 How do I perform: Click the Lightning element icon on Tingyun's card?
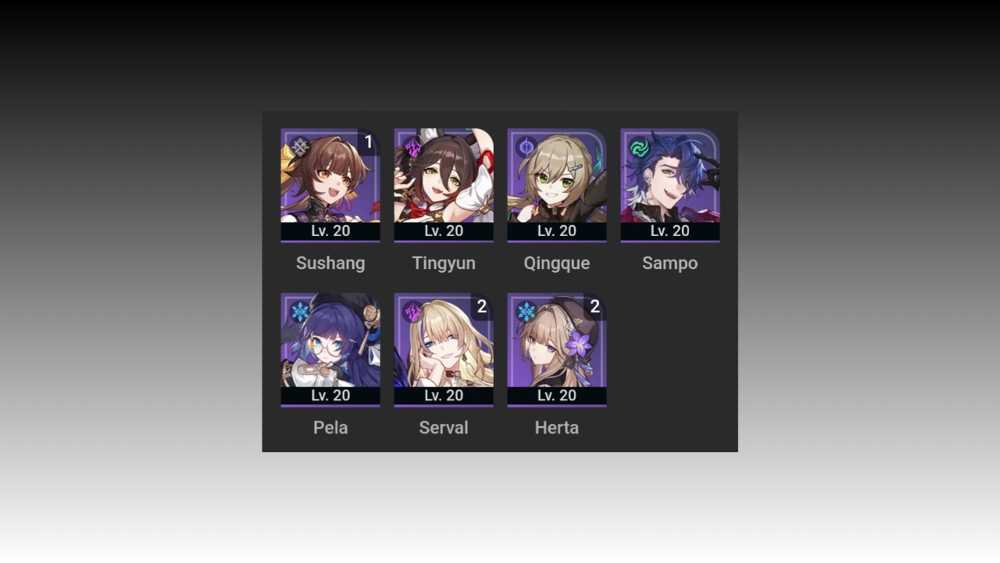(413, 148)
